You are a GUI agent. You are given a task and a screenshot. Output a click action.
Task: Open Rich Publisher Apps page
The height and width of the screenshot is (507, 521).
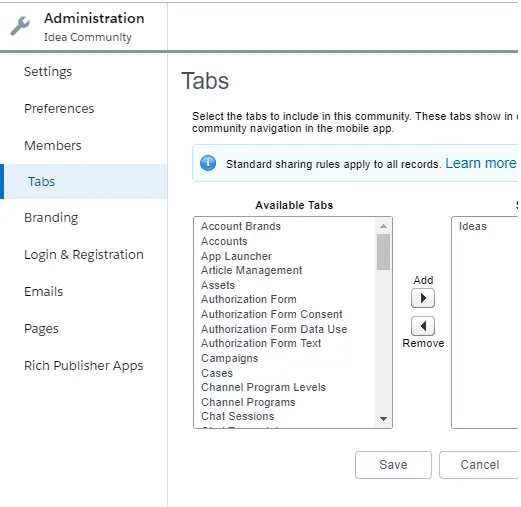84,366
